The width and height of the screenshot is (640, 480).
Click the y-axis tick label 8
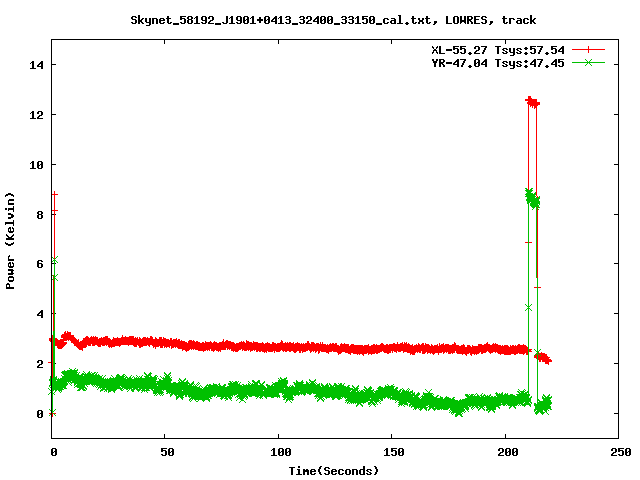[40, 215]
